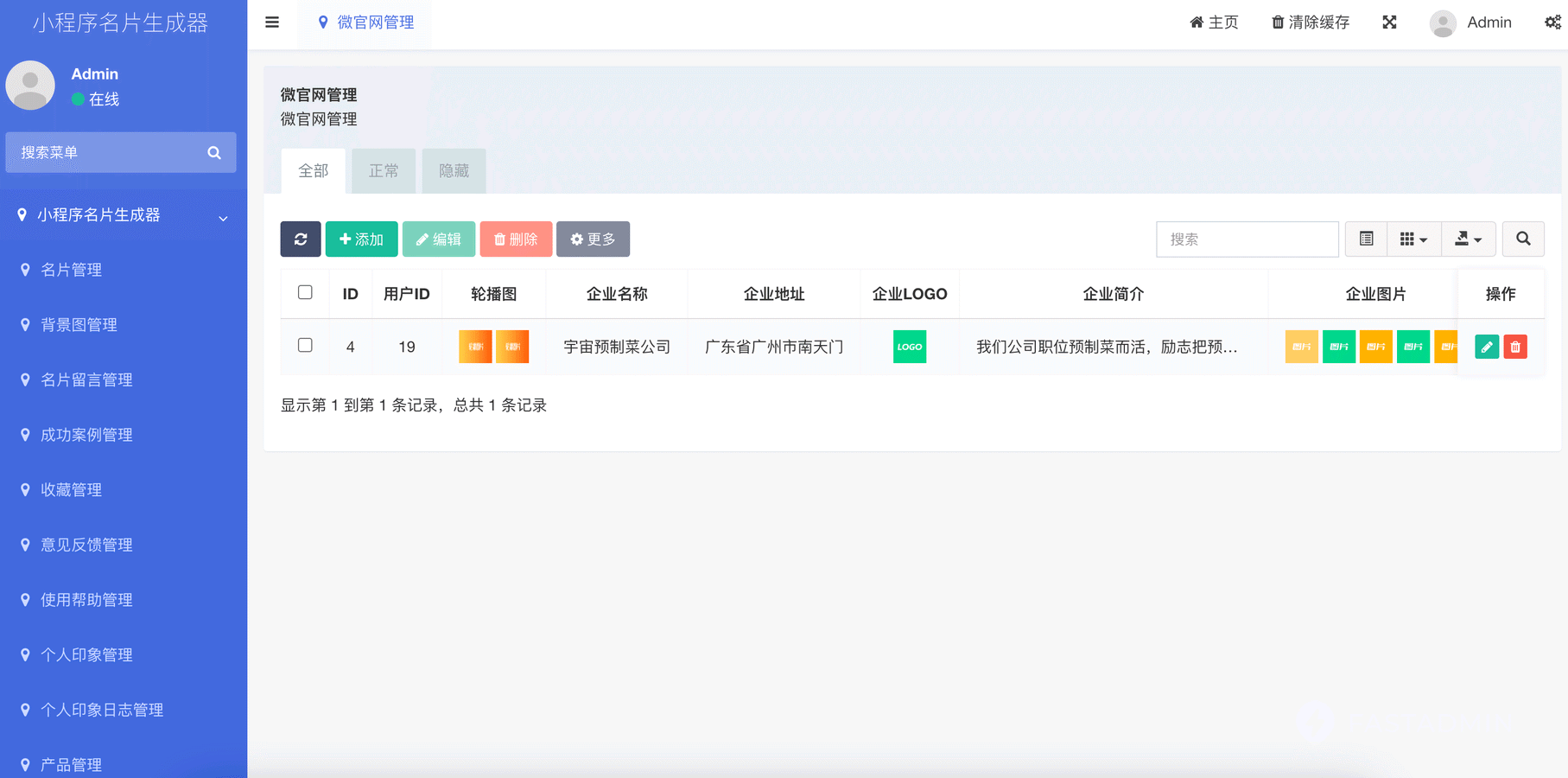This screenshot has width=1568, height=778.
Task: Collapse the 小程序名片生成器 sidebar menu
Action: [x=121, y=214]
